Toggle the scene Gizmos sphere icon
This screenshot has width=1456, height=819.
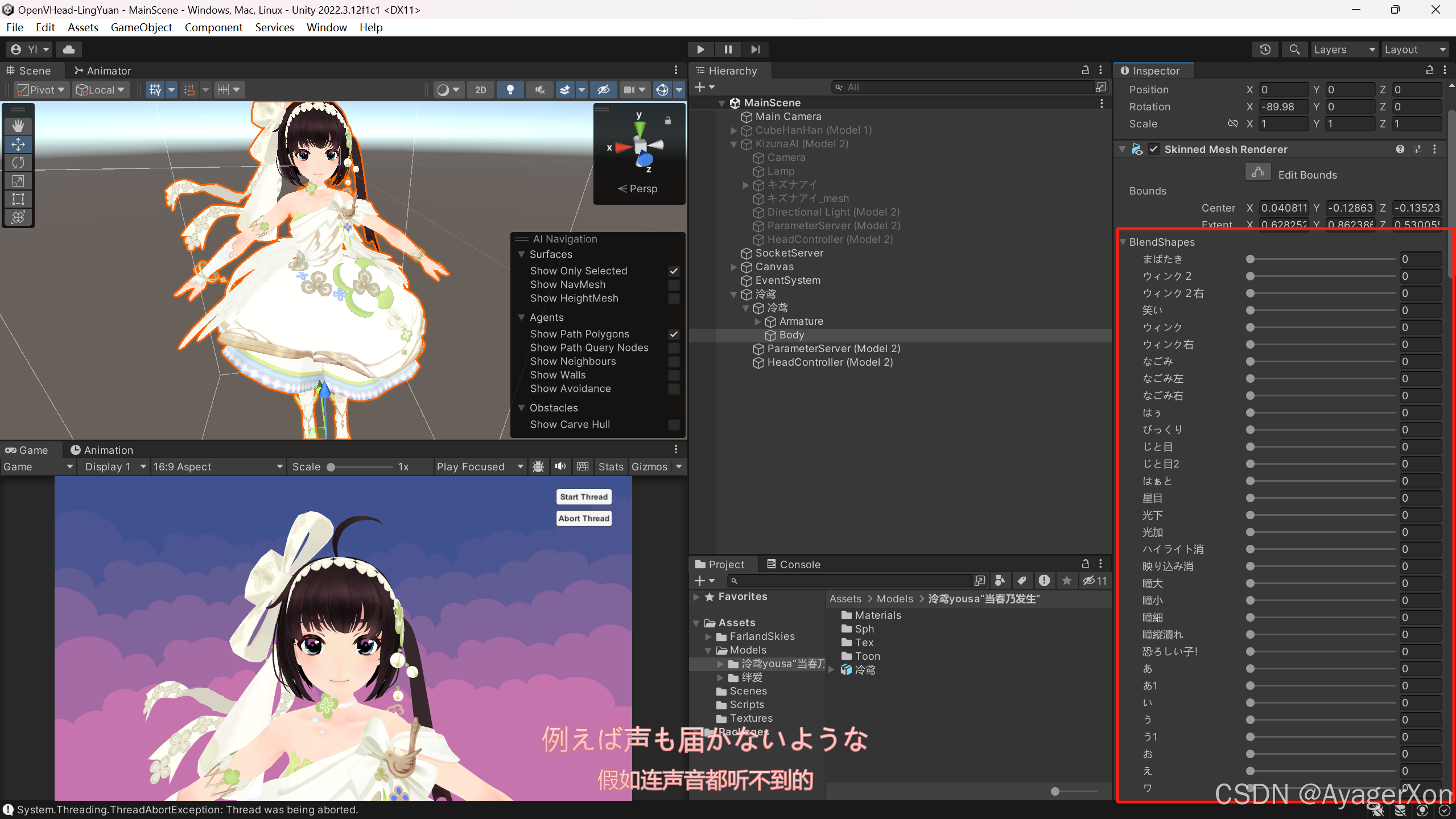662,90
